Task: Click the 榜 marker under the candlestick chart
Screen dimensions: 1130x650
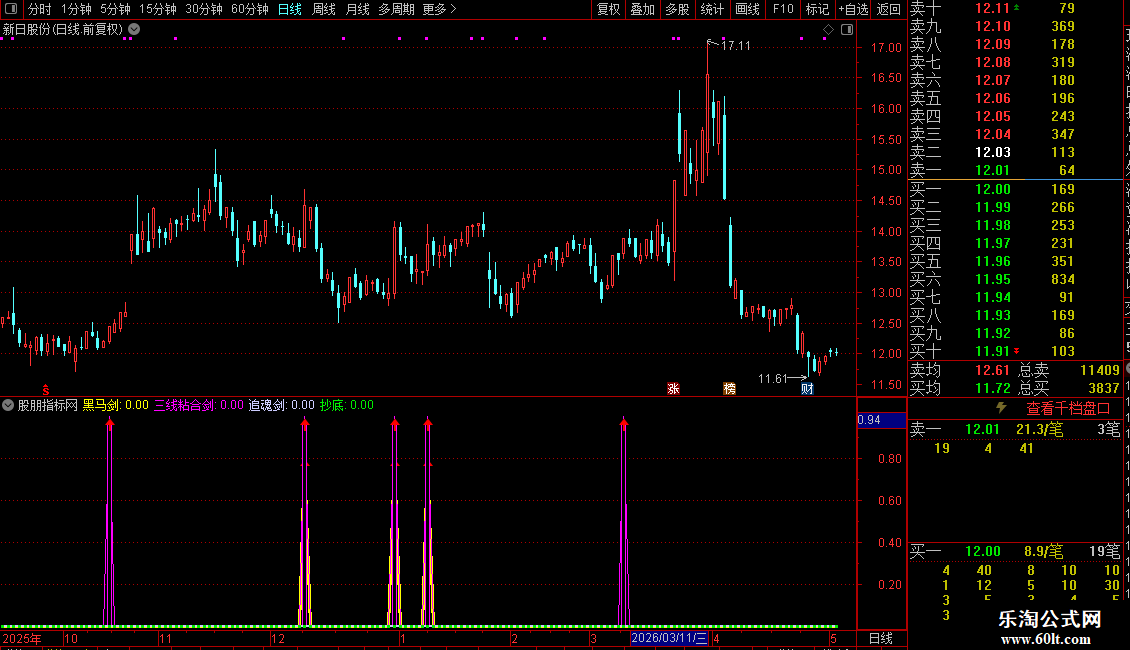Action: tap(729, 388)
